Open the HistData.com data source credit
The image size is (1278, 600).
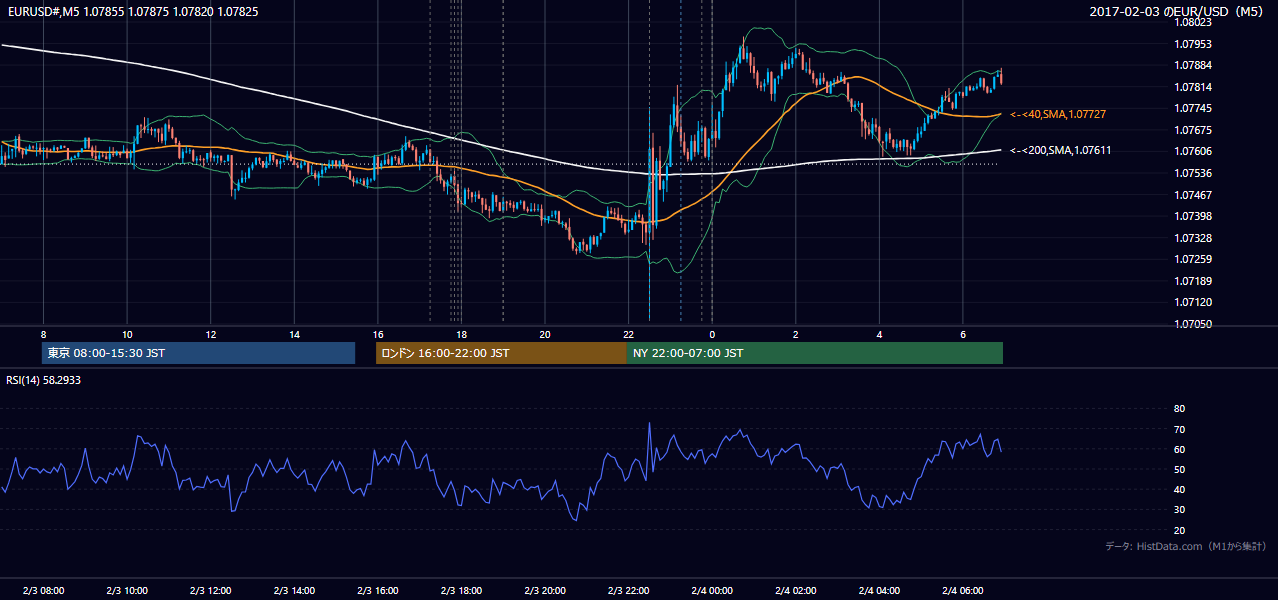pos(1186,546)
